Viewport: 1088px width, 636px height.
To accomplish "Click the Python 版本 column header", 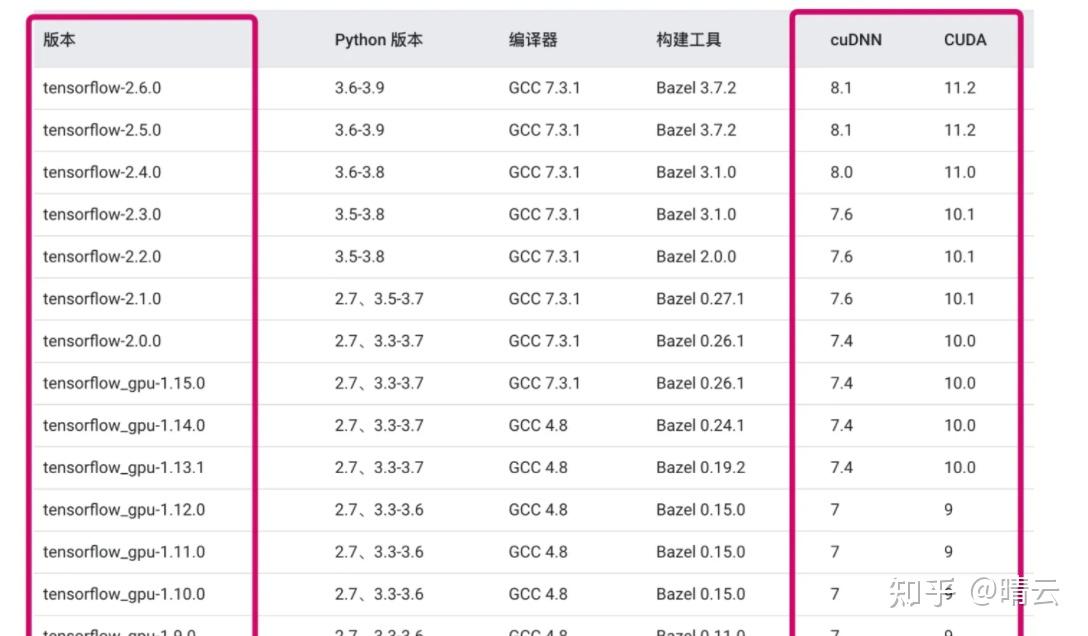I will [x=378, y=40].
